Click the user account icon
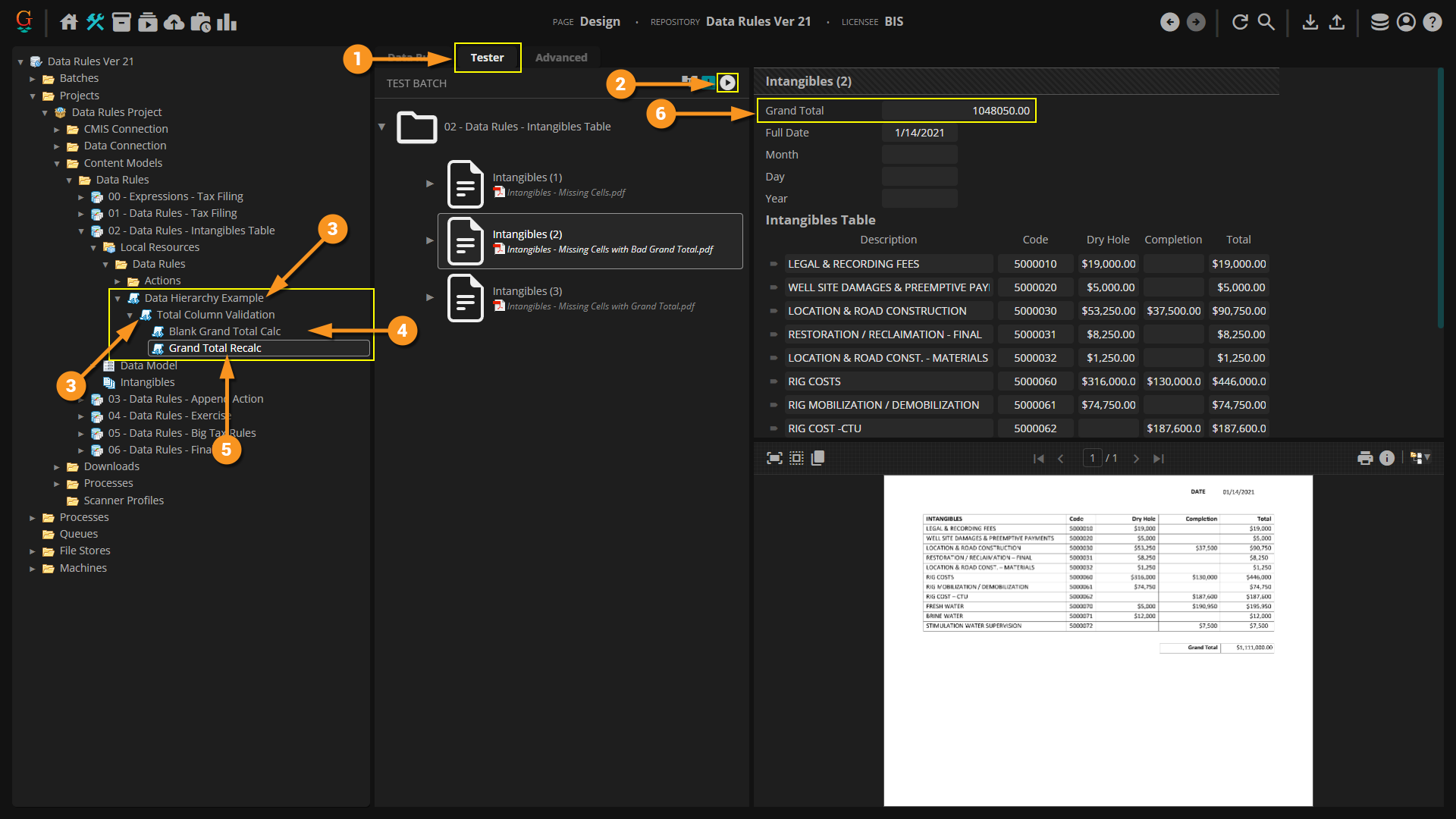Viewport: 1456px width, 819px height. pos(1406,22)
